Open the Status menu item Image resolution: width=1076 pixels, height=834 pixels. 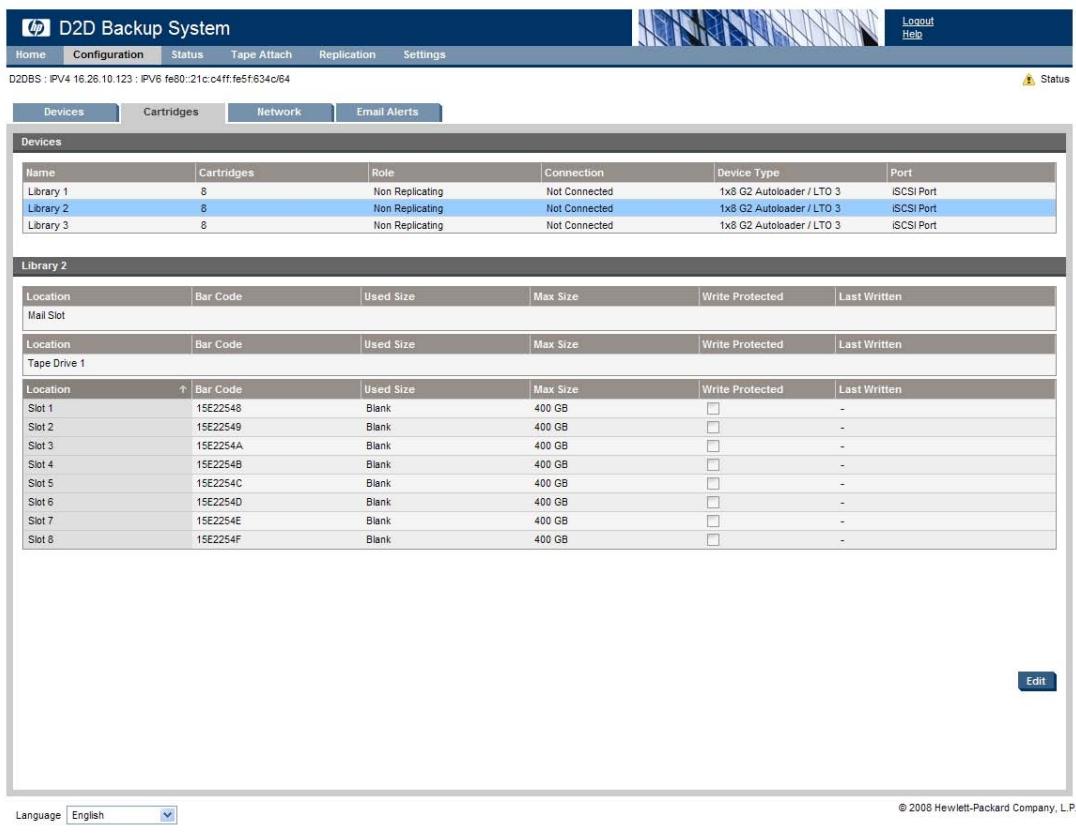point(187,55)
